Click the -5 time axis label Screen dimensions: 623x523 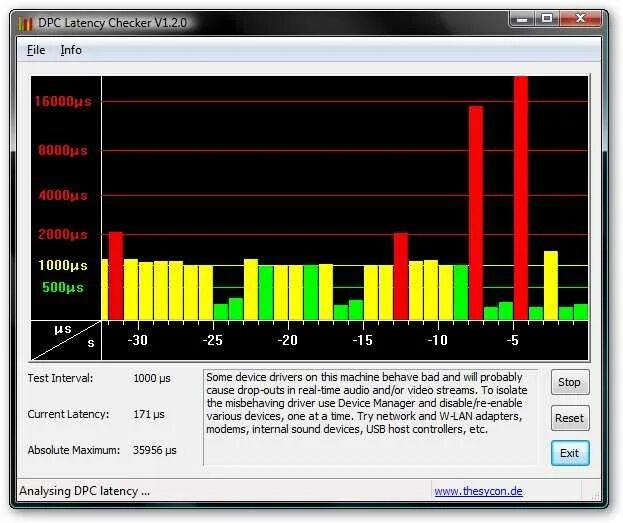click(x=513, y=340)
